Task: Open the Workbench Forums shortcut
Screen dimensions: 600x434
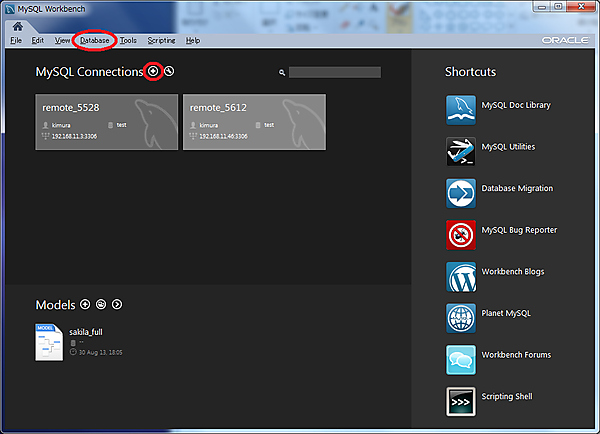Action: 460,359
